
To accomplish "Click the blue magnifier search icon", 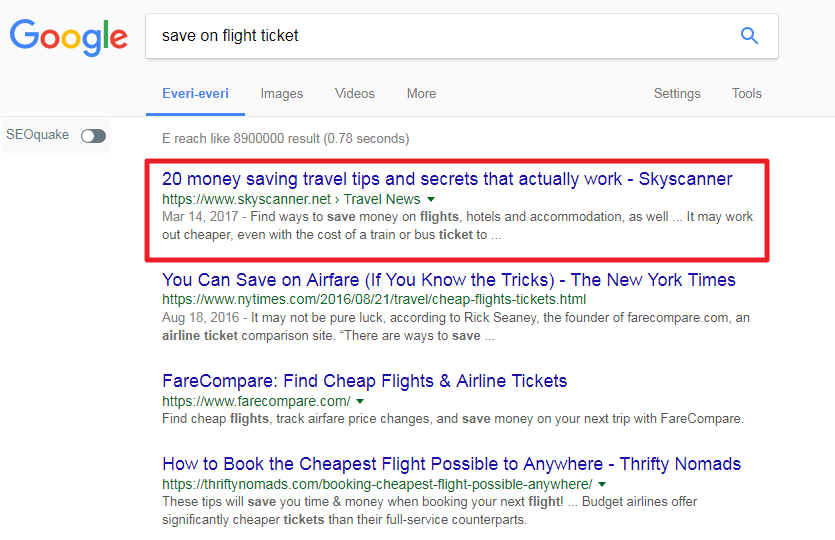I will coord(749,36).
